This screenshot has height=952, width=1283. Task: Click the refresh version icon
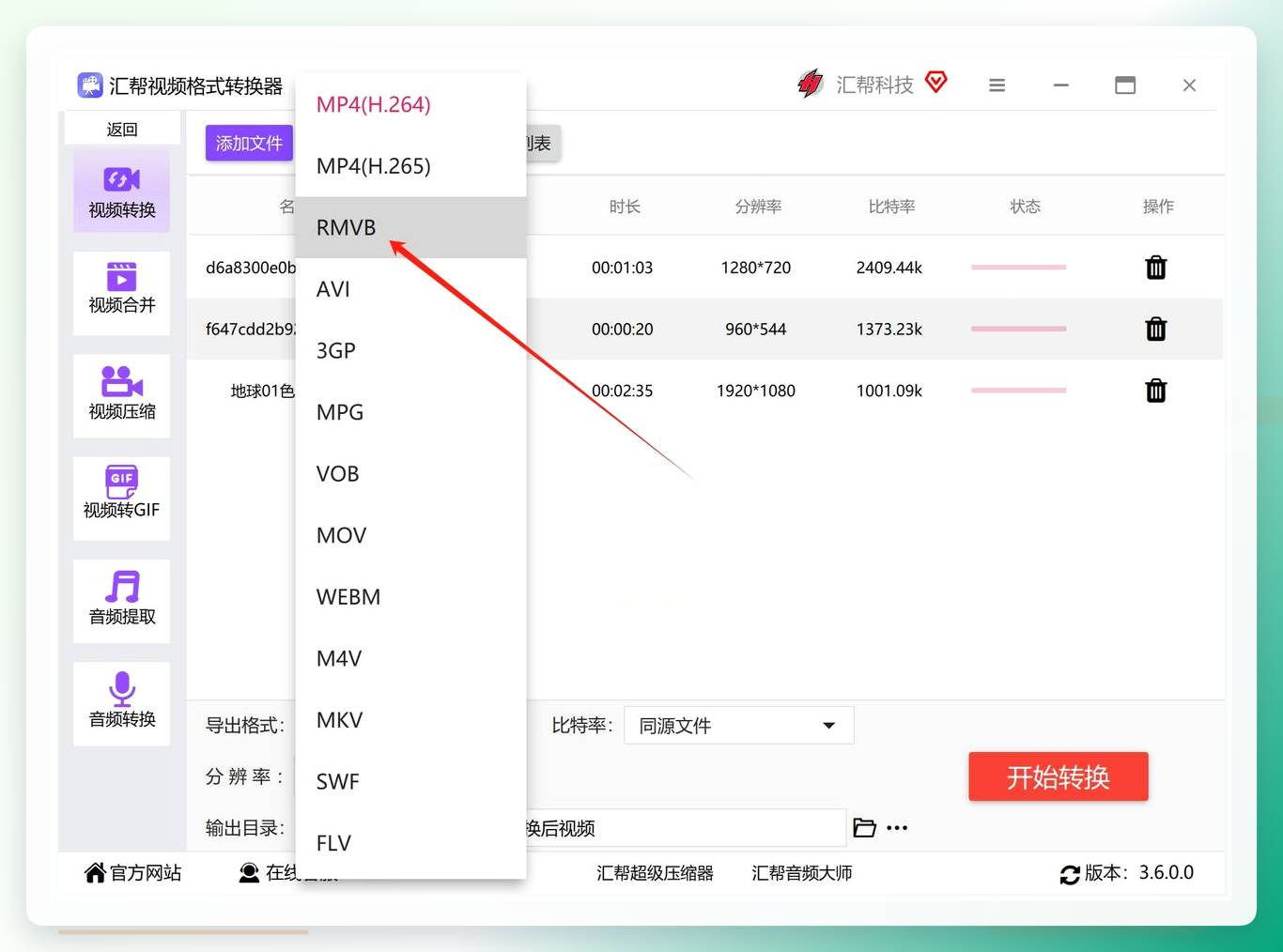[1070, 874]
